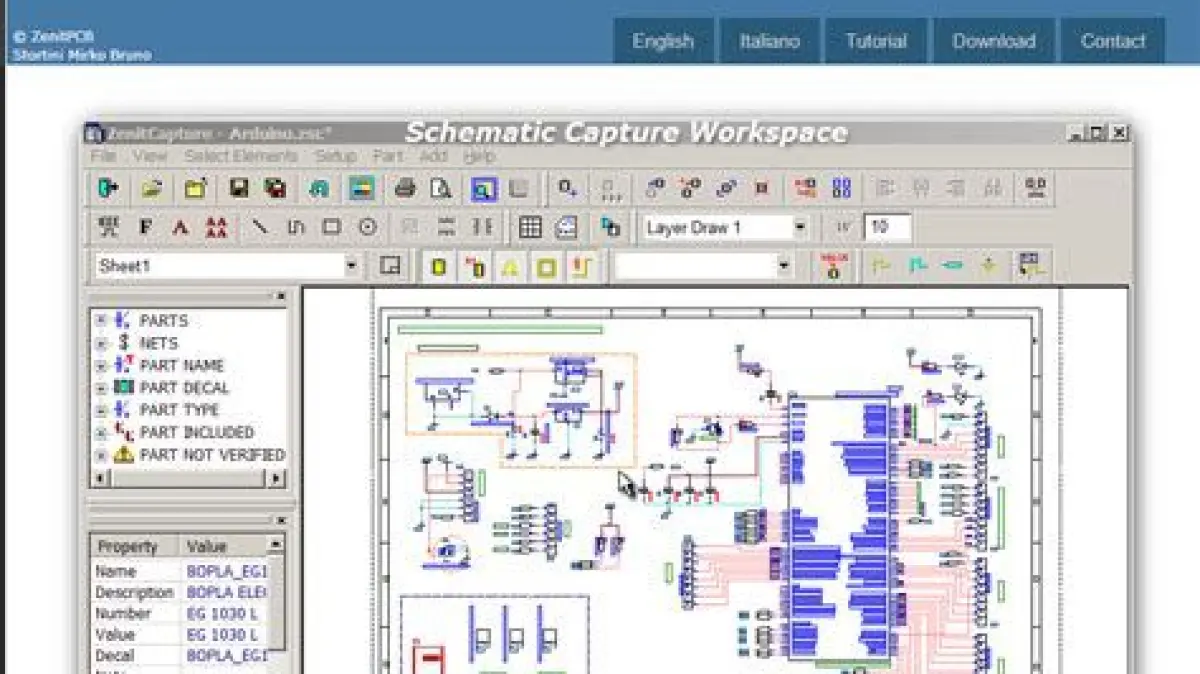Click the printer icon in toolbar
The image size is (1200, 674).
(404, 188)
